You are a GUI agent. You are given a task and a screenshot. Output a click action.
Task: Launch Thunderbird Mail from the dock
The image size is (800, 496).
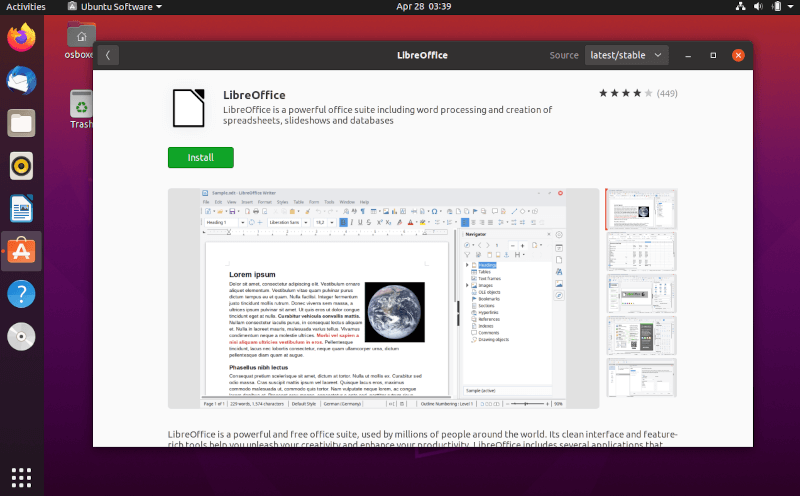click(21, 81)
